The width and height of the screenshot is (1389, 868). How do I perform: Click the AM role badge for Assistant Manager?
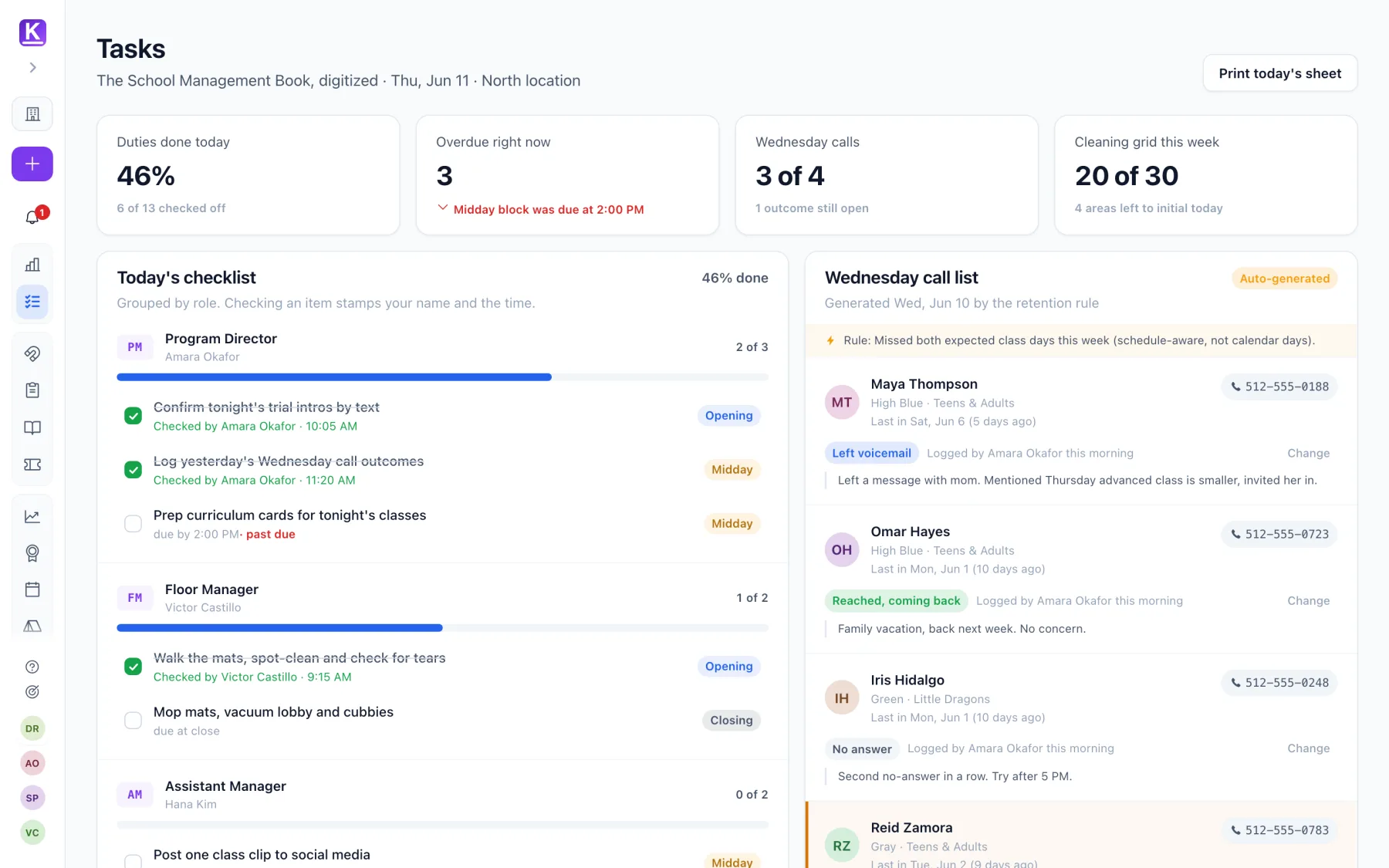point(135,795)
